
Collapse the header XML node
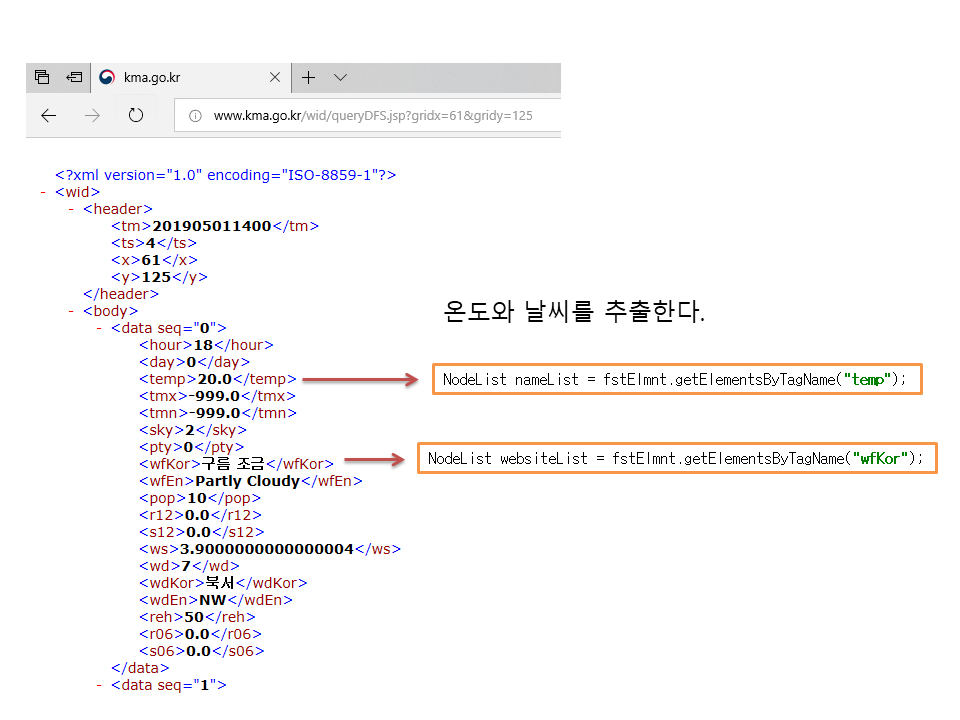coord(71,209)
